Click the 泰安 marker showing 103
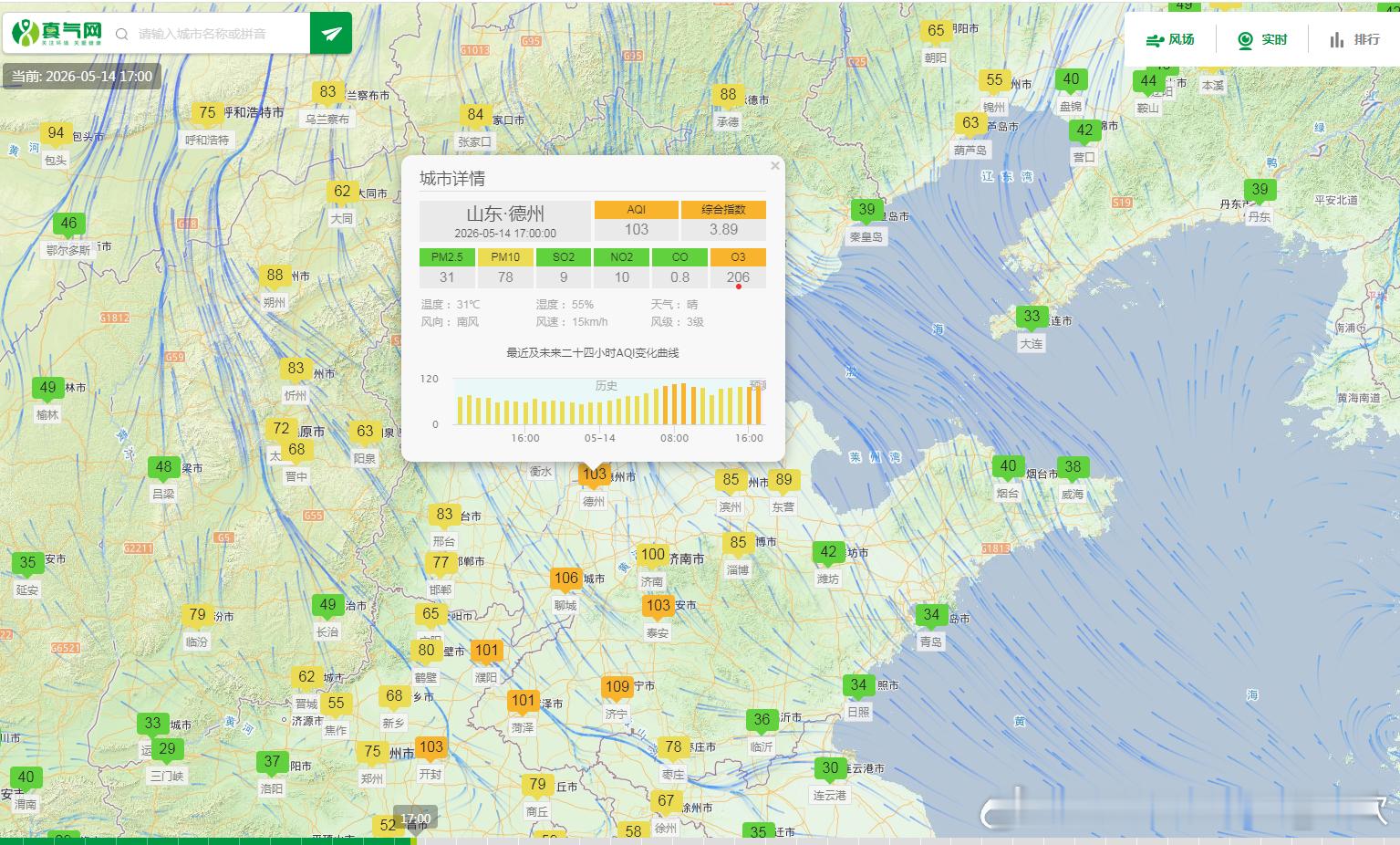The image size is (1400, 845). coord(658,606)
